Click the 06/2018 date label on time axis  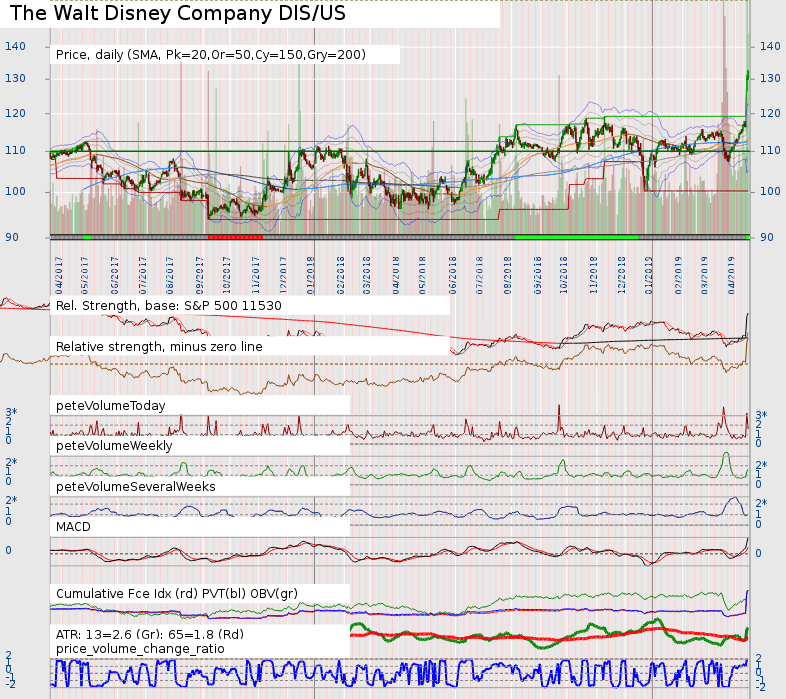pyautogui.click(x=453, y=275)
